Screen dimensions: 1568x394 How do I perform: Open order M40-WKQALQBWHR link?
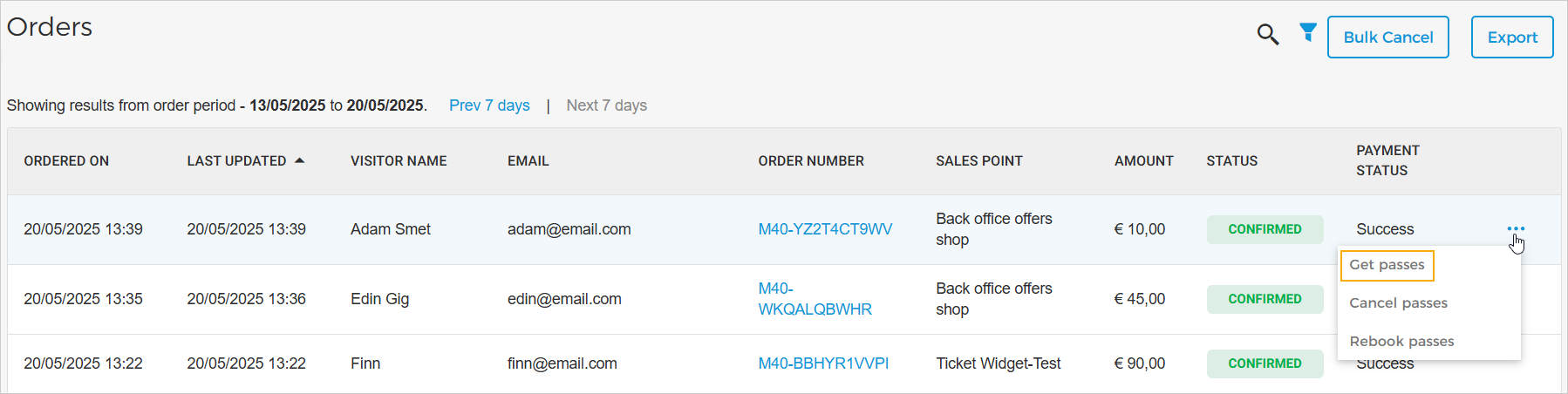click(815, 299)
